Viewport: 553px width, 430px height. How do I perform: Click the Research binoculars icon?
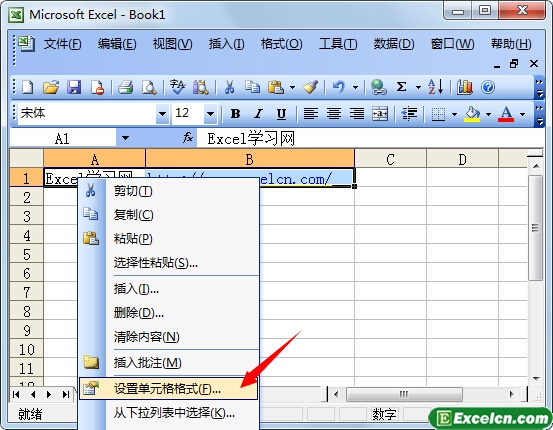[201, 87]
